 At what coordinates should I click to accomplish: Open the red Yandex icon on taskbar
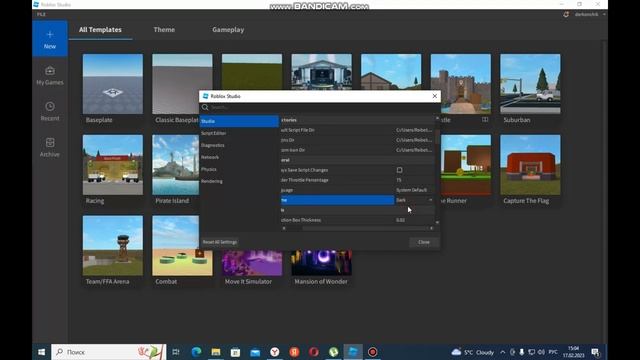[x=294, y=352]
